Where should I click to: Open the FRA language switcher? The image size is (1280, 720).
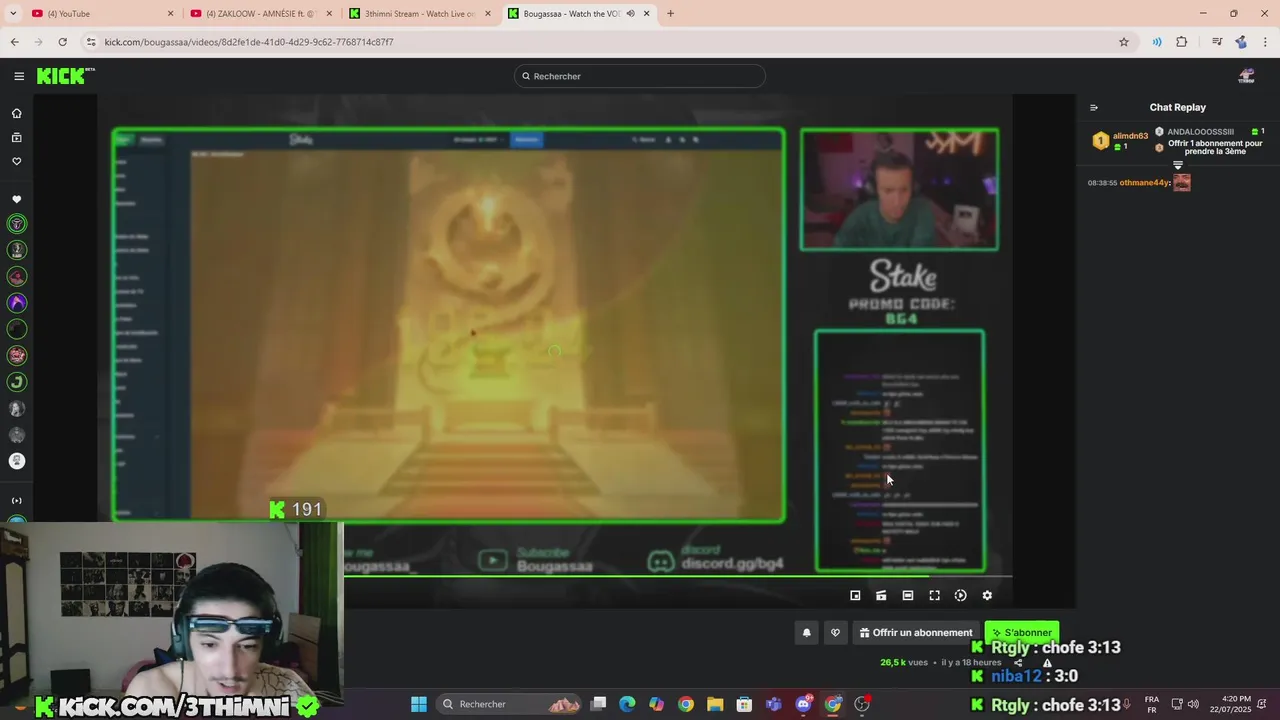(x=1152, y=704)
